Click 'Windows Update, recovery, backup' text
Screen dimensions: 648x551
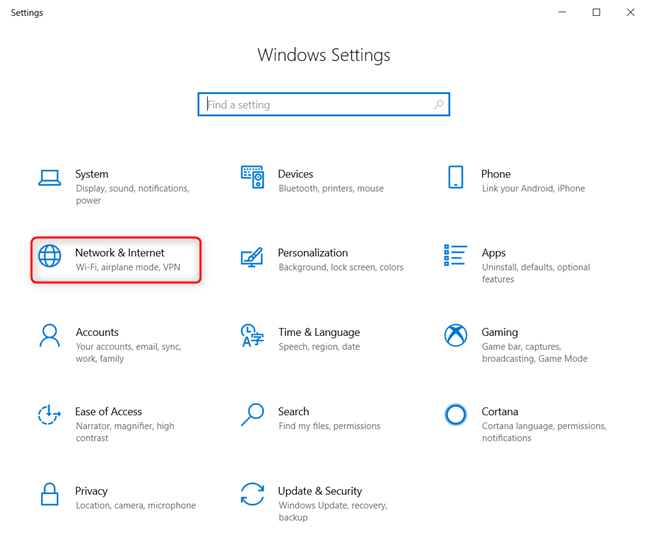[x=333, y=511]
